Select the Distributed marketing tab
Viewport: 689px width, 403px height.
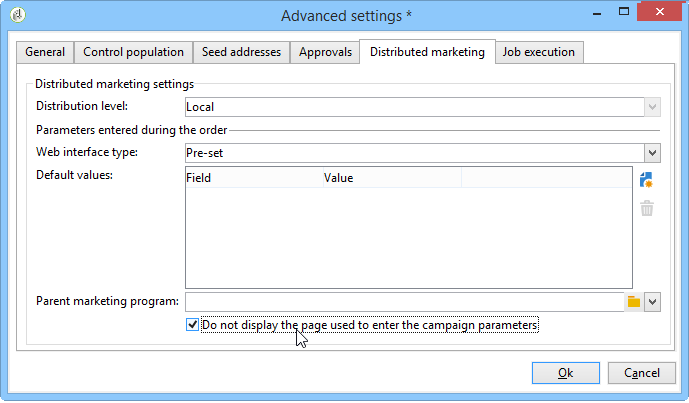[x=427, y=52]
